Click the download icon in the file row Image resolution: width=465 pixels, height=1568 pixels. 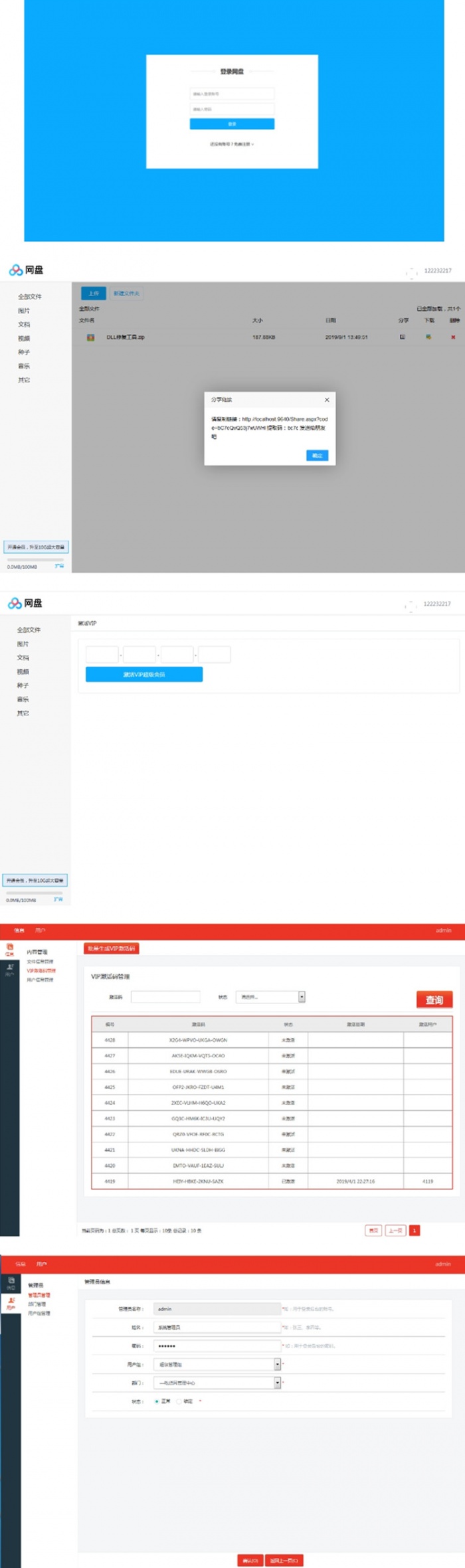(428, 337)
